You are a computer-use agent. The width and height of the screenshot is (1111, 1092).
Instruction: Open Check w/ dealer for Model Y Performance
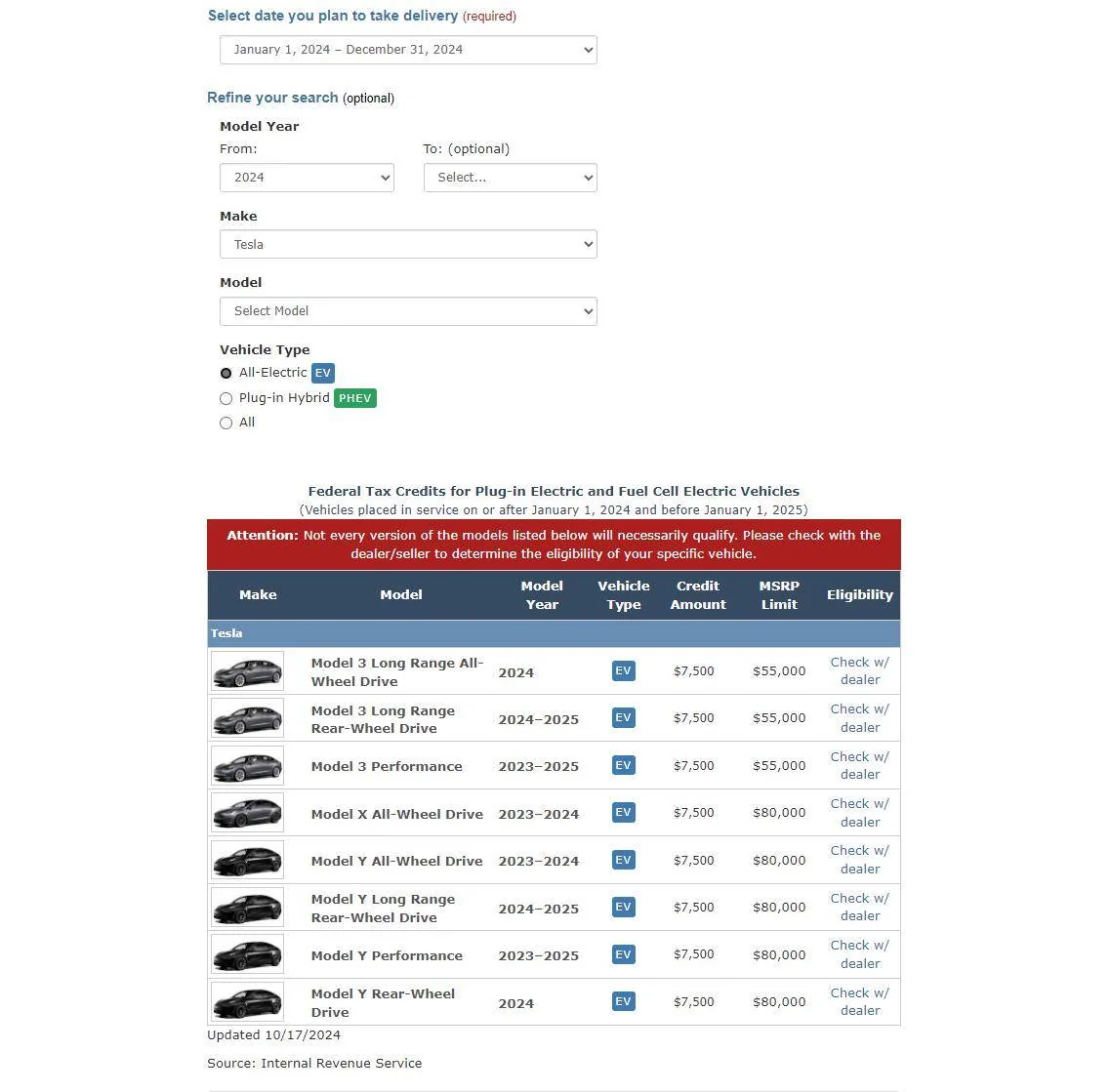(859, 953)
